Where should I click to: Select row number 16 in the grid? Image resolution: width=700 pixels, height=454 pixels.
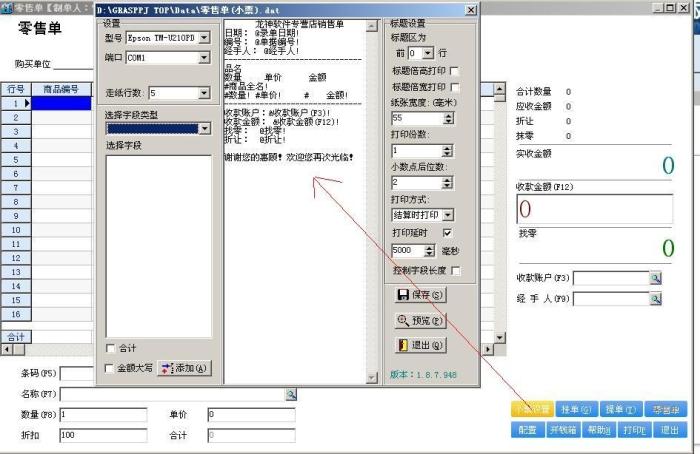click(x=16, y=314)
